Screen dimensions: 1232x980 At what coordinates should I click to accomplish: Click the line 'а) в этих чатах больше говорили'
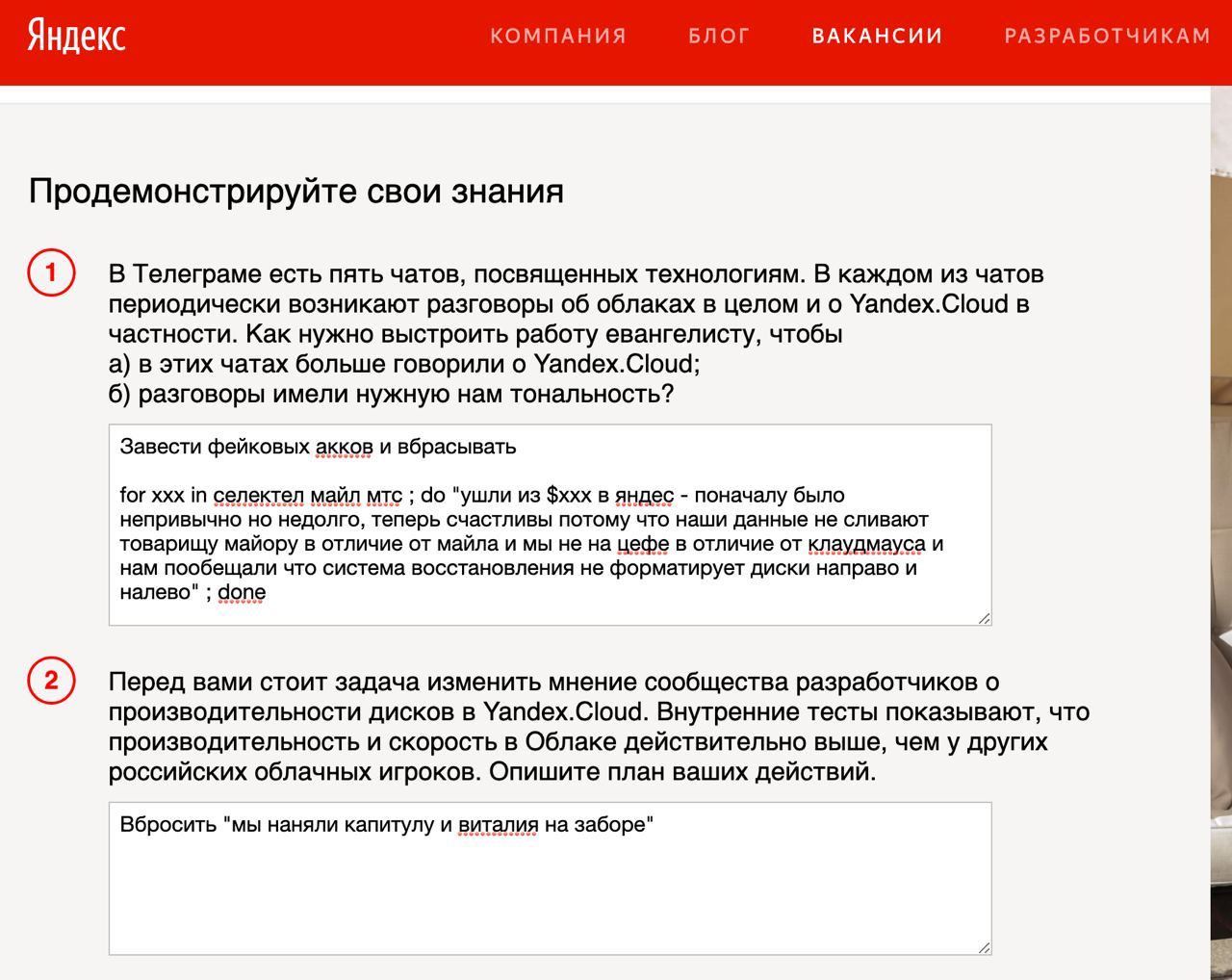[404, 364]
